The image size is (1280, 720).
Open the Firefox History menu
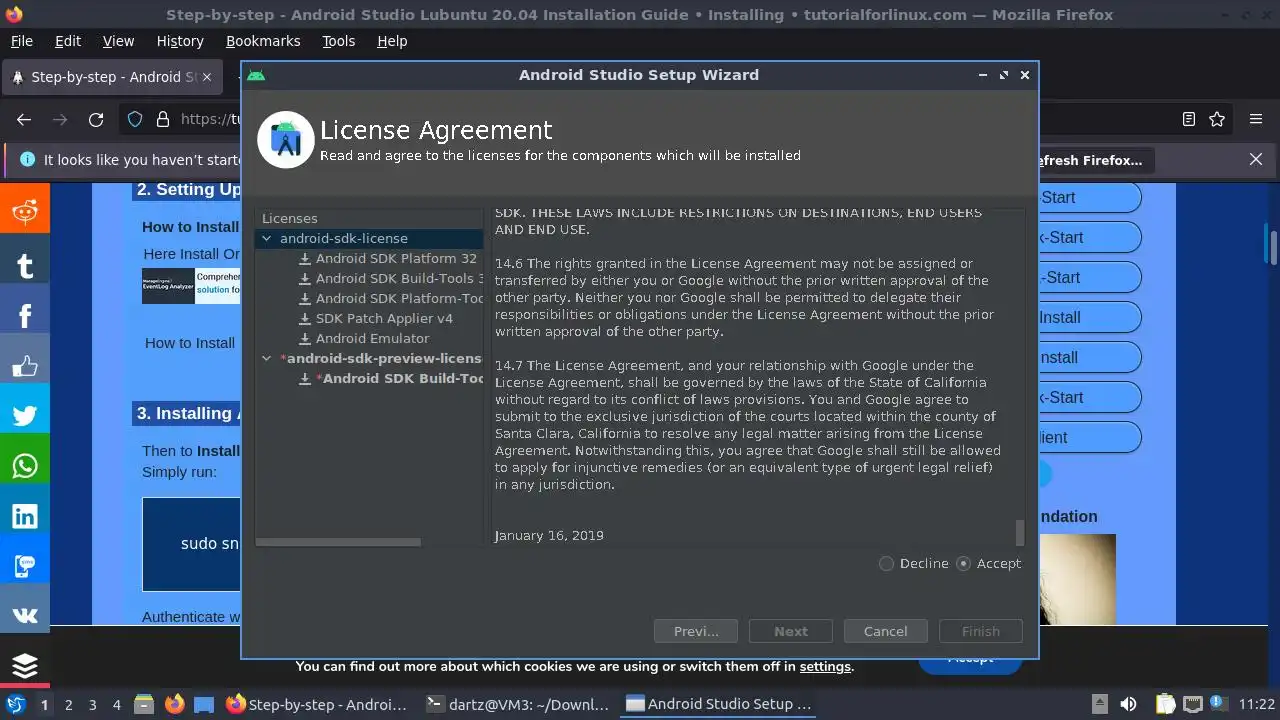coord(180,41)
